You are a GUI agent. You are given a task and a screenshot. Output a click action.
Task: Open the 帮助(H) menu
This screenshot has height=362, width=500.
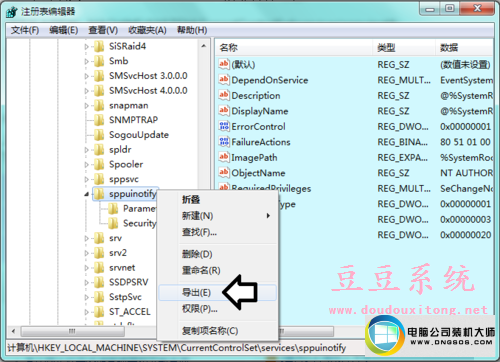click(192, 30)
